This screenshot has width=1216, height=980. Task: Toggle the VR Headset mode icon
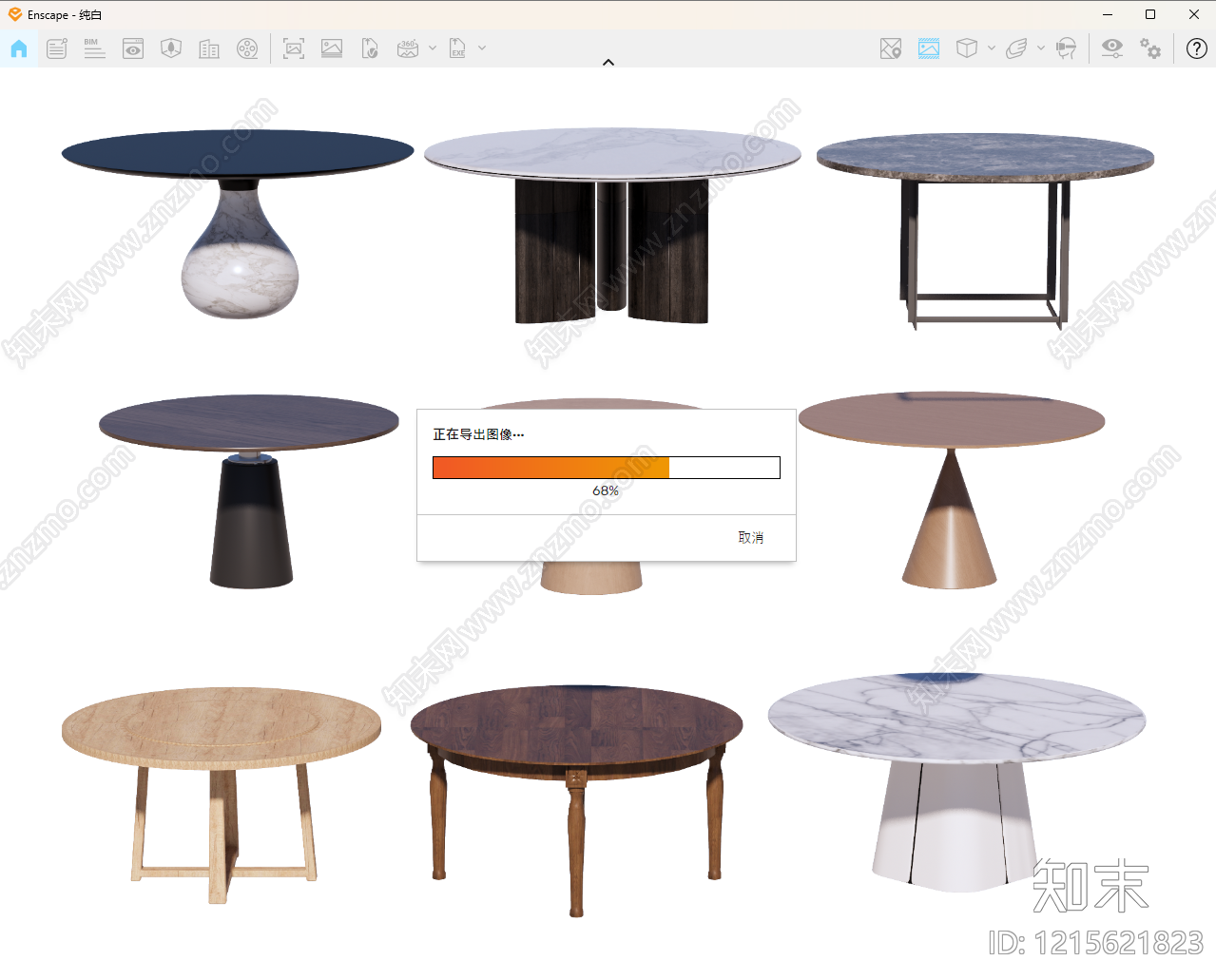1067,48
